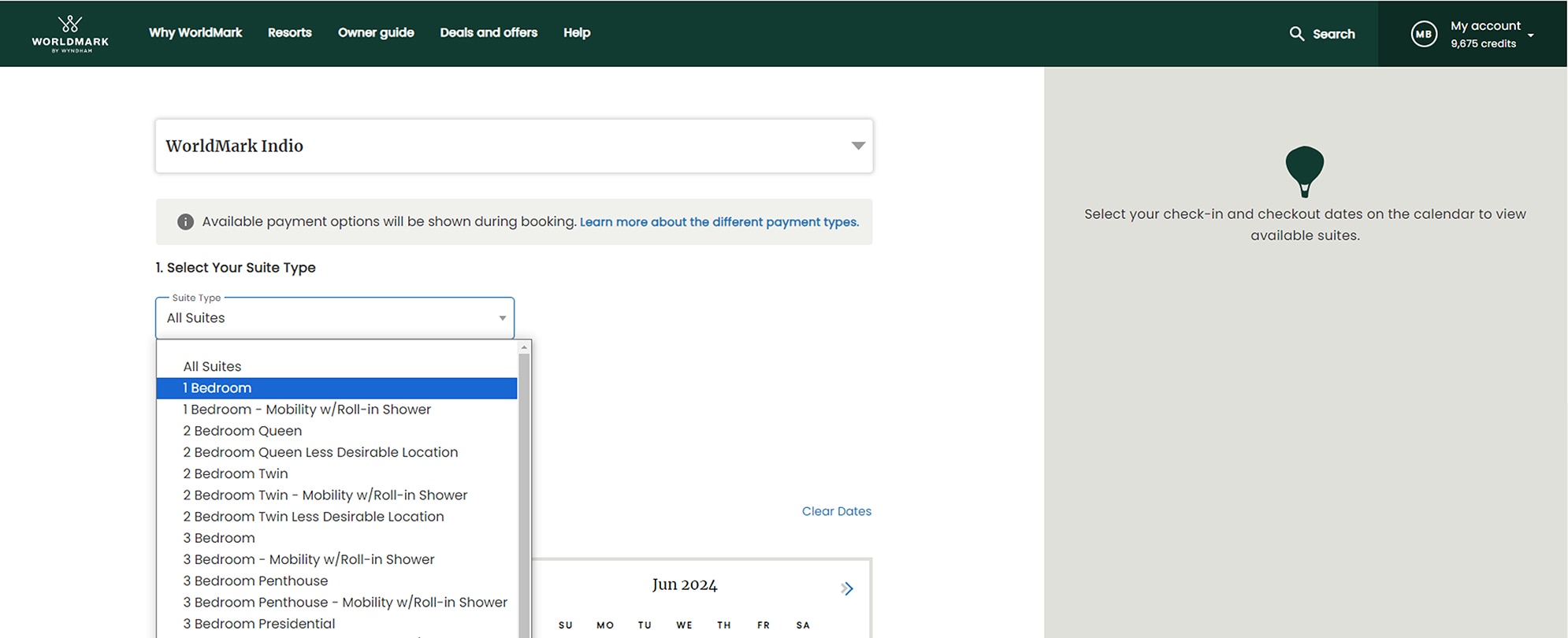This screenshot has width=1568, height=638.
Task: Click the suite list scroll-up arrow
Action: (525, 347)
